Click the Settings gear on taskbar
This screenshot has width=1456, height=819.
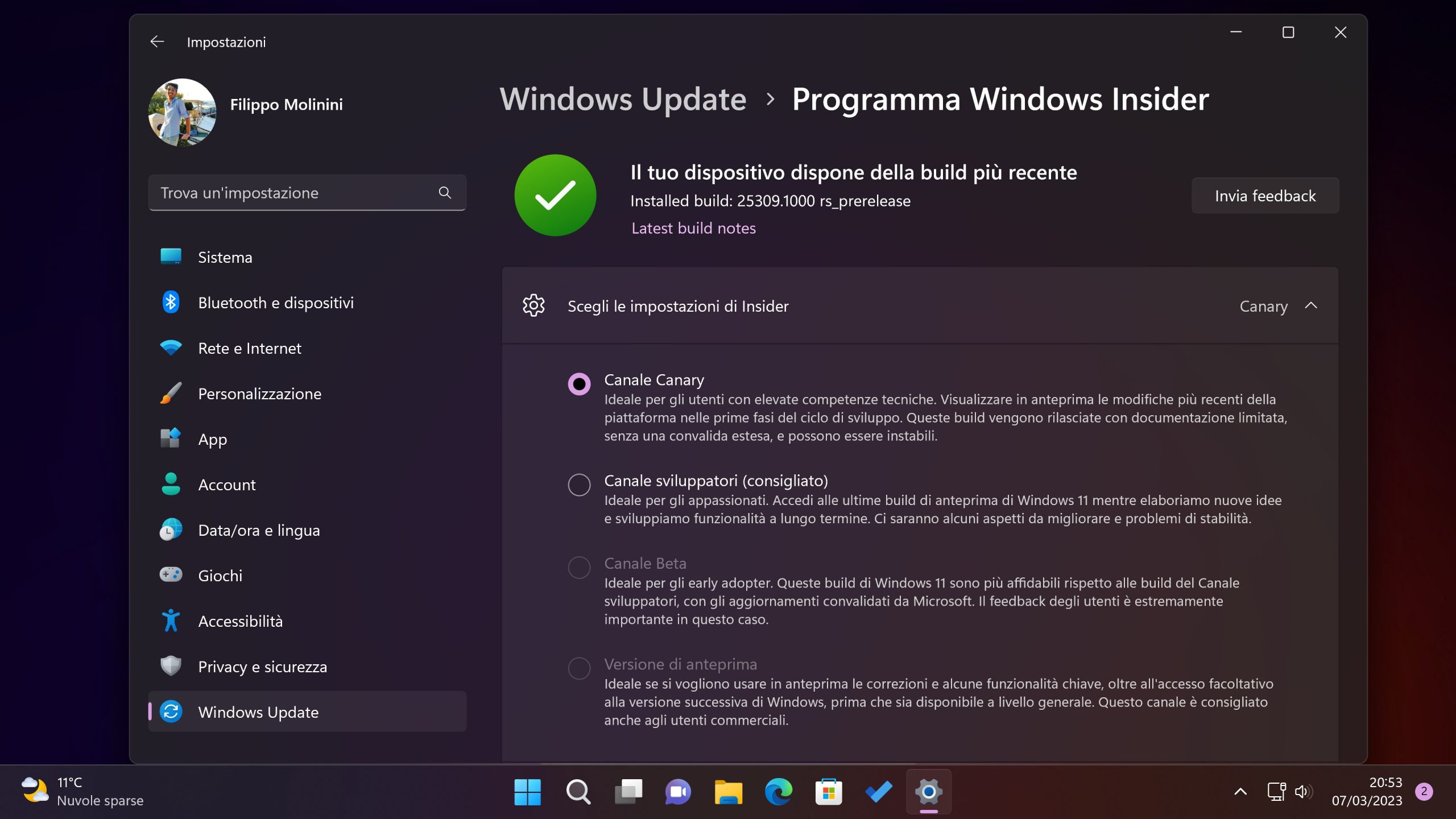pos(929,792)
